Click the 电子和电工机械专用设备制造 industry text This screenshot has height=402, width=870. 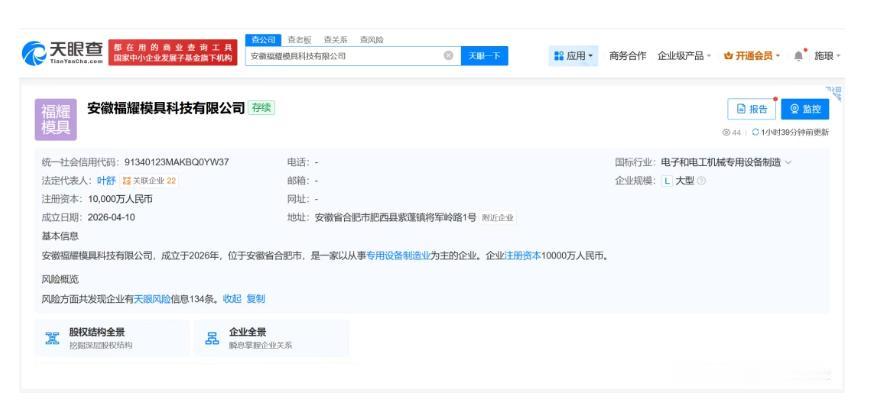coord(721,162)
